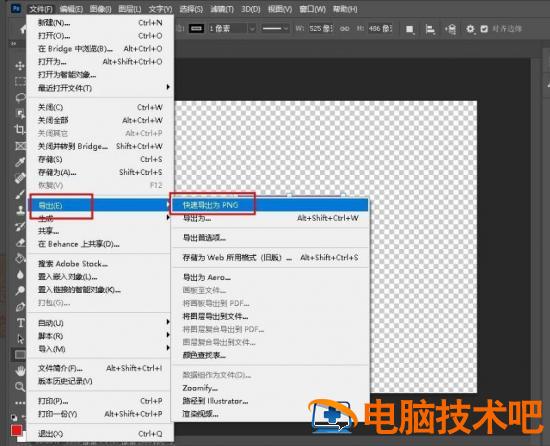Viewport: 550px width, 446px height.
Task: Open the stroke width dropdown arrow
Action: [x=251, y=29]
